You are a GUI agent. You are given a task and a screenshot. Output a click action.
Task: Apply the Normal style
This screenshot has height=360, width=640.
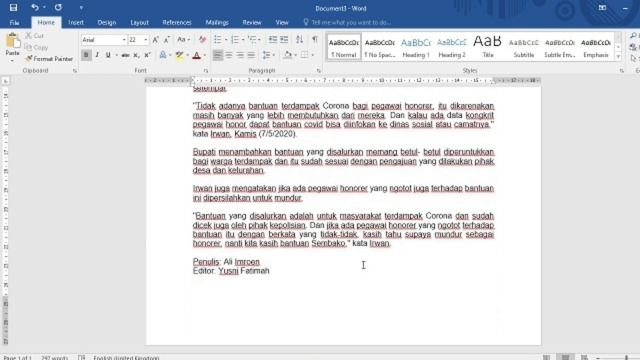coord(344,47)
